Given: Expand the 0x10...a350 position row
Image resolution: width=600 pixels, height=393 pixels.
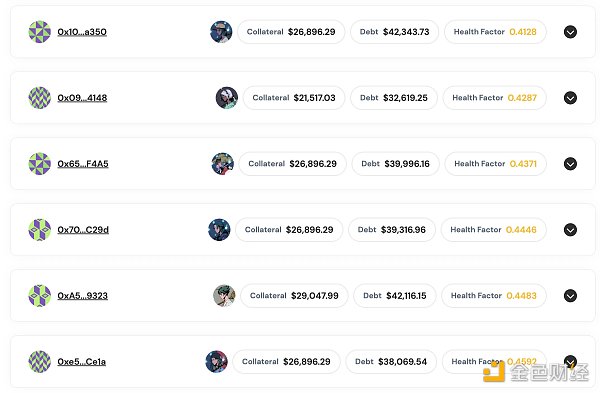Looking at the screenshot, I should click(570, 32).
